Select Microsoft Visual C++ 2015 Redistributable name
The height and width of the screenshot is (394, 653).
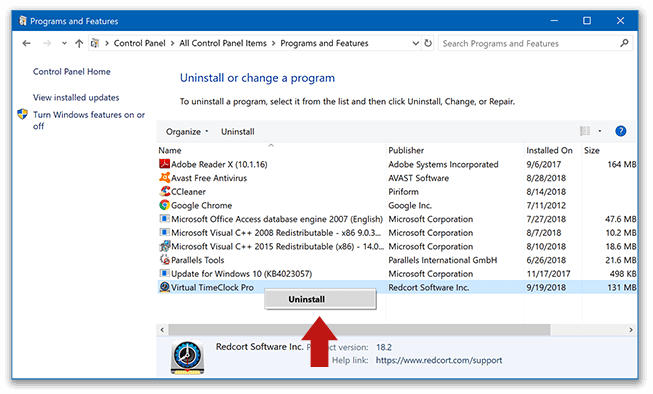pyautogui.click(x=277, y=247)
